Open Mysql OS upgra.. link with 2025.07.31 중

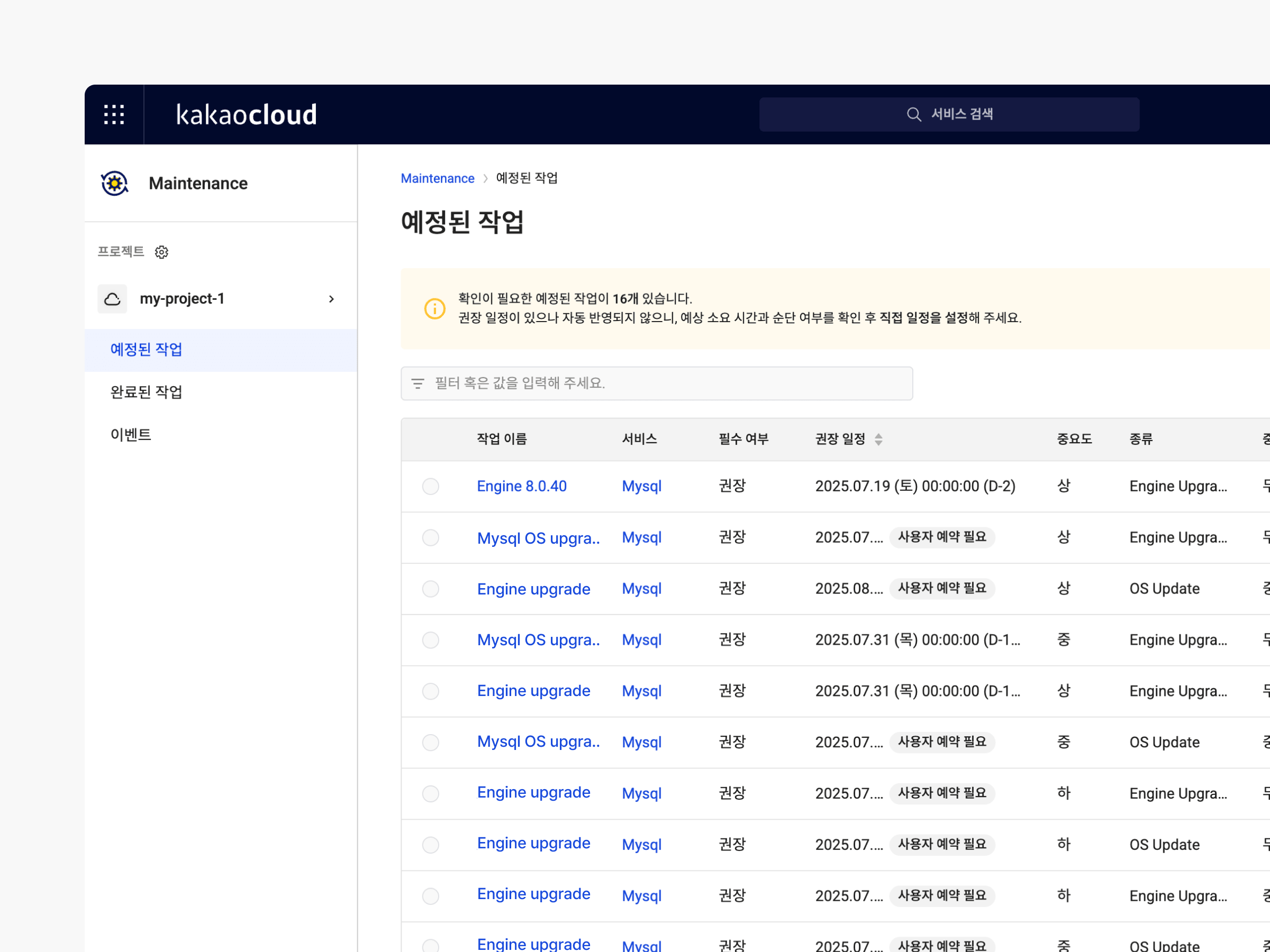point(539,640)
